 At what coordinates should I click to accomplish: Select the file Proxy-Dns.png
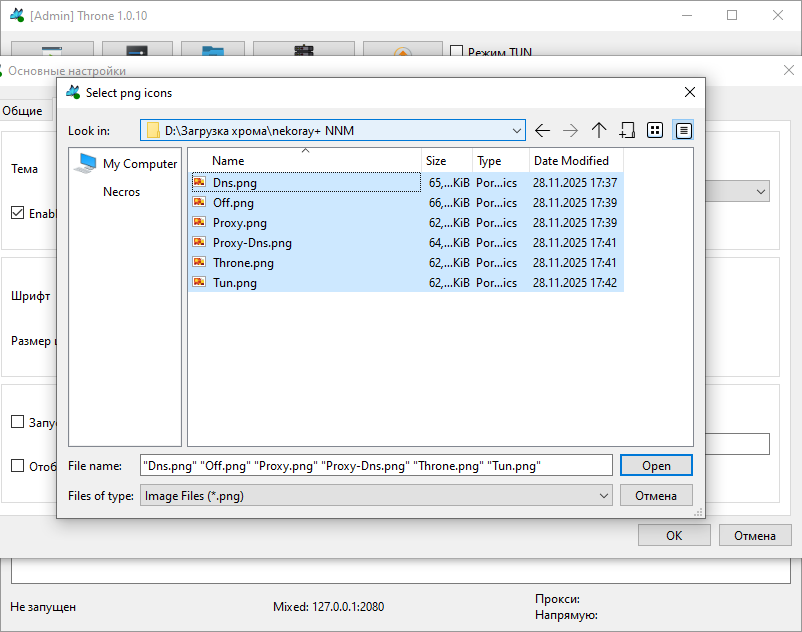coord(252,242)
